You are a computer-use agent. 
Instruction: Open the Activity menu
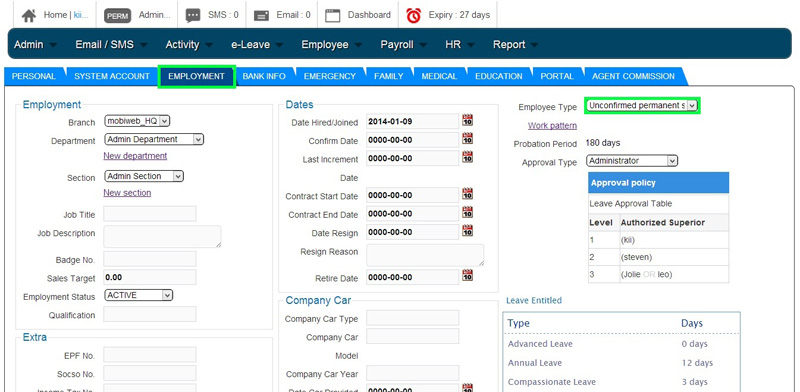click(x=189, y=45)
